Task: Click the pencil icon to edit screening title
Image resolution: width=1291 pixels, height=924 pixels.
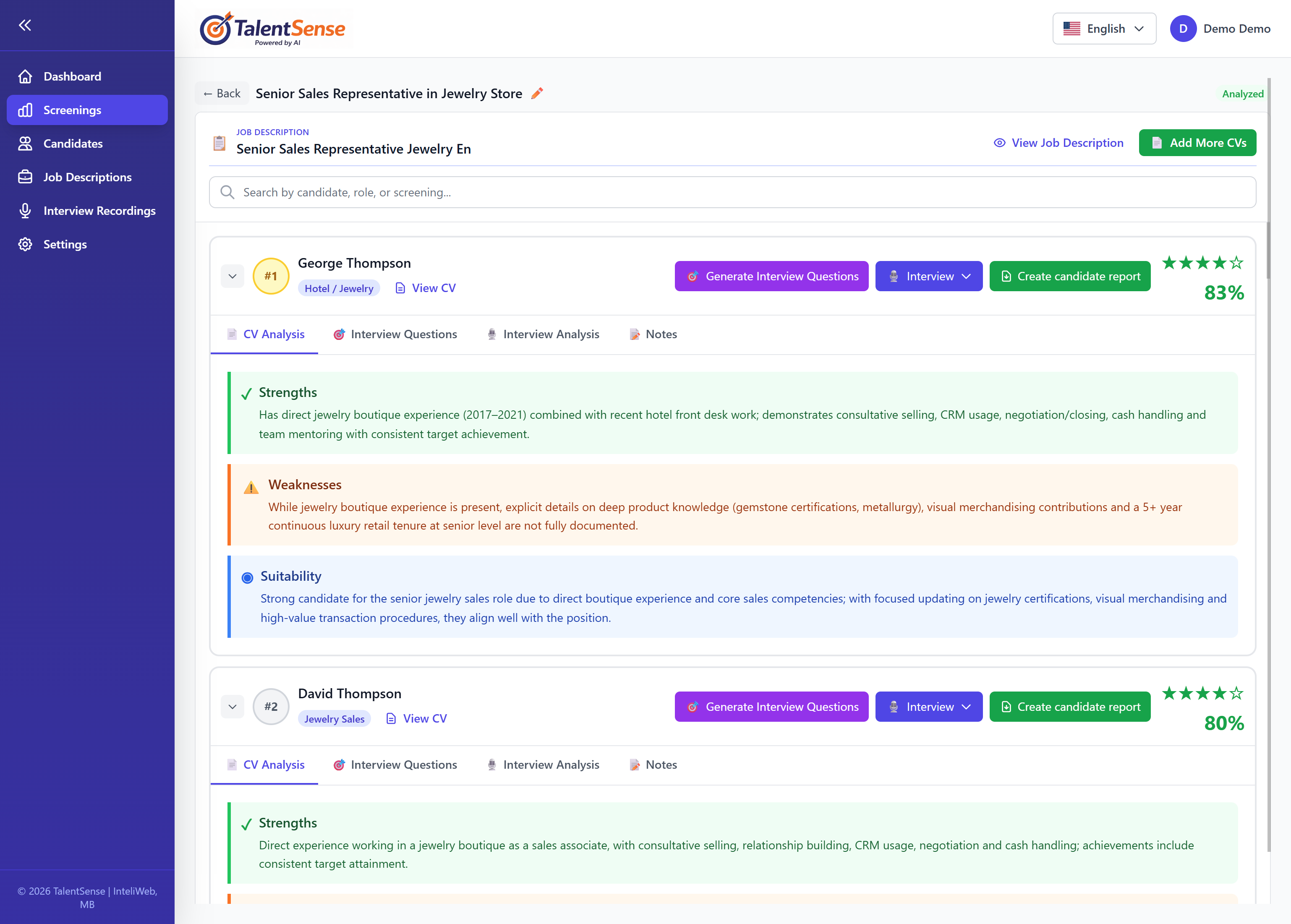Action: [537, 93]
